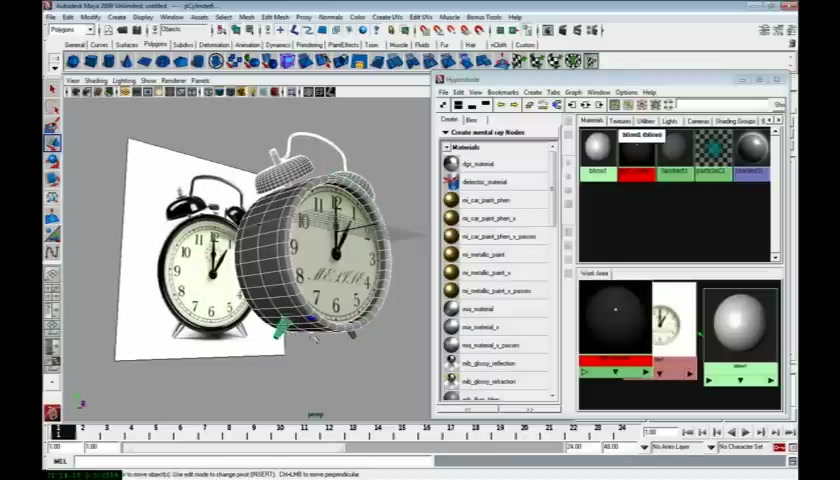
Task: Go to start of playback range
Action: point(688,432)
